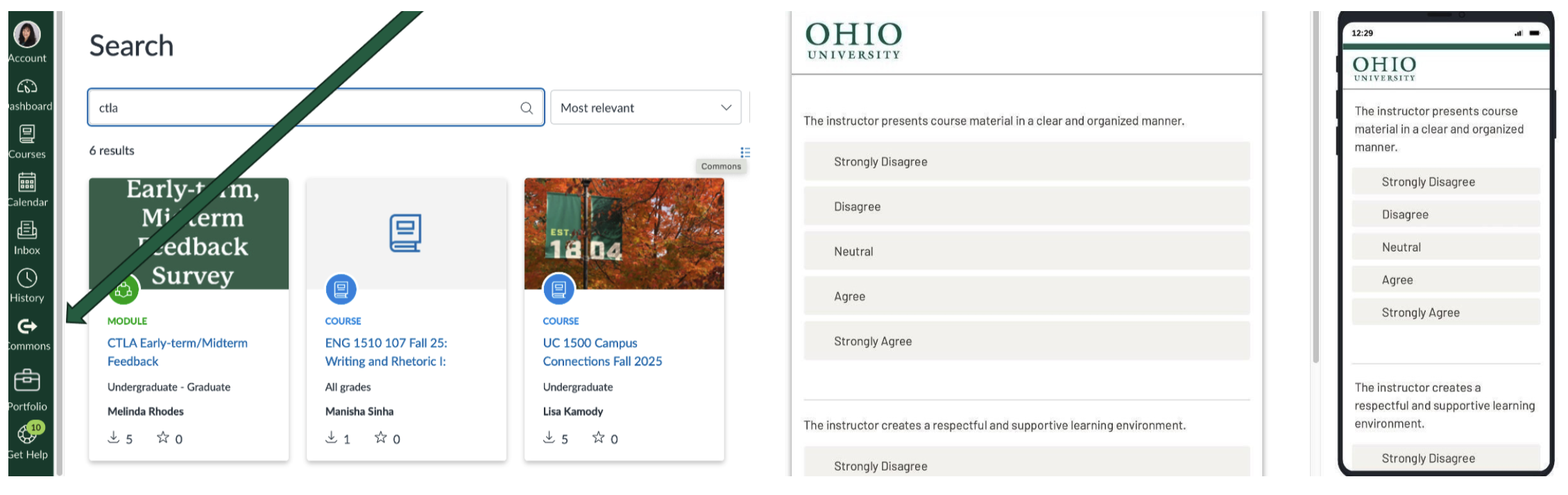The image size is (1568, 495).
Task: Select Neutral in mobile survey
Action: 1446,247
